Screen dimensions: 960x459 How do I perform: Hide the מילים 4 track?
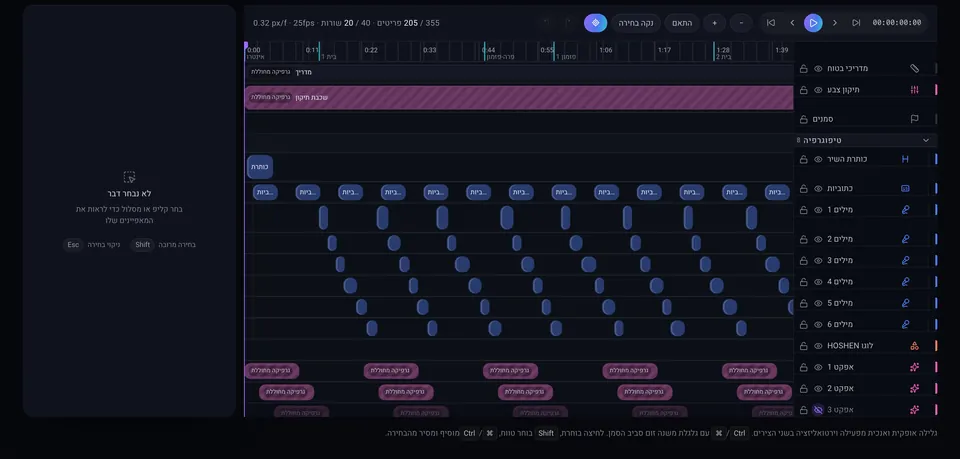tap(818, 282)
